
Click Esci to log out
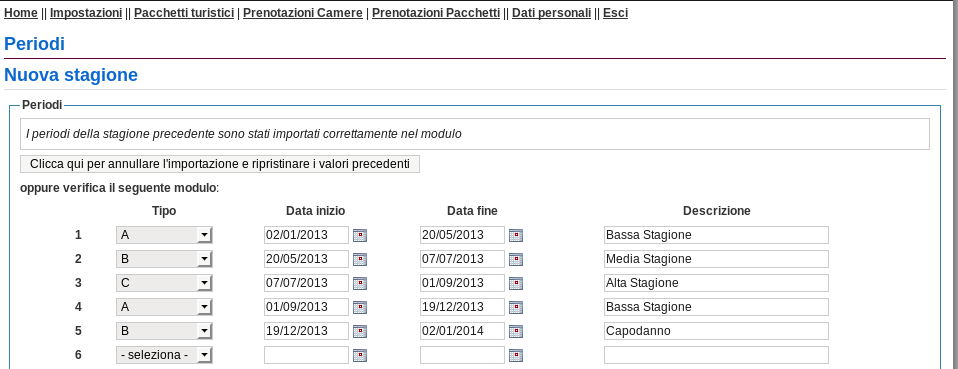pos(615,13)
